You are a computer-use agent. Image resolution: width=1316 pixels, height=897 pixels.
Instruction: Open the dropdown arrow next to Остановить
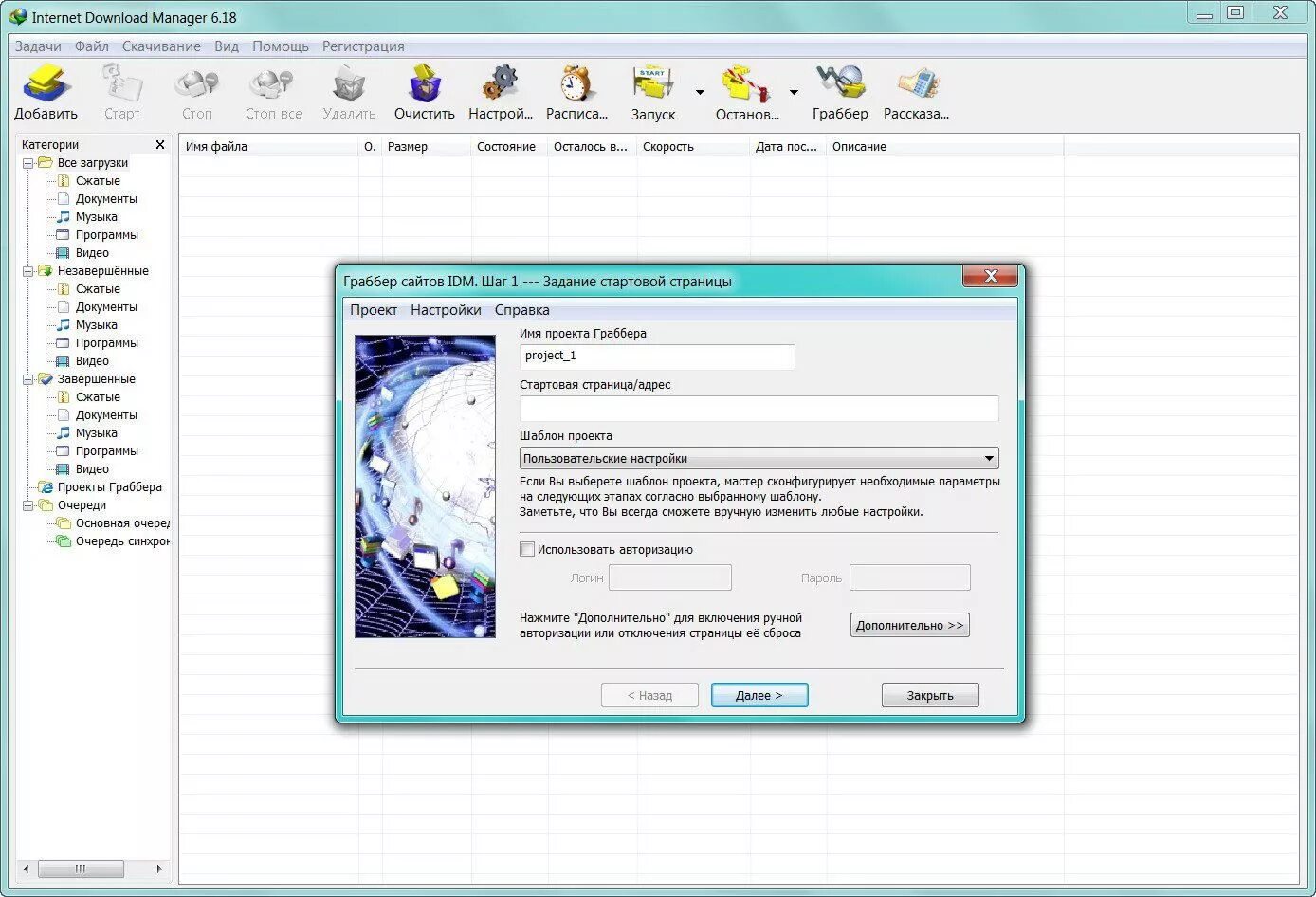[x=794, y=92]
